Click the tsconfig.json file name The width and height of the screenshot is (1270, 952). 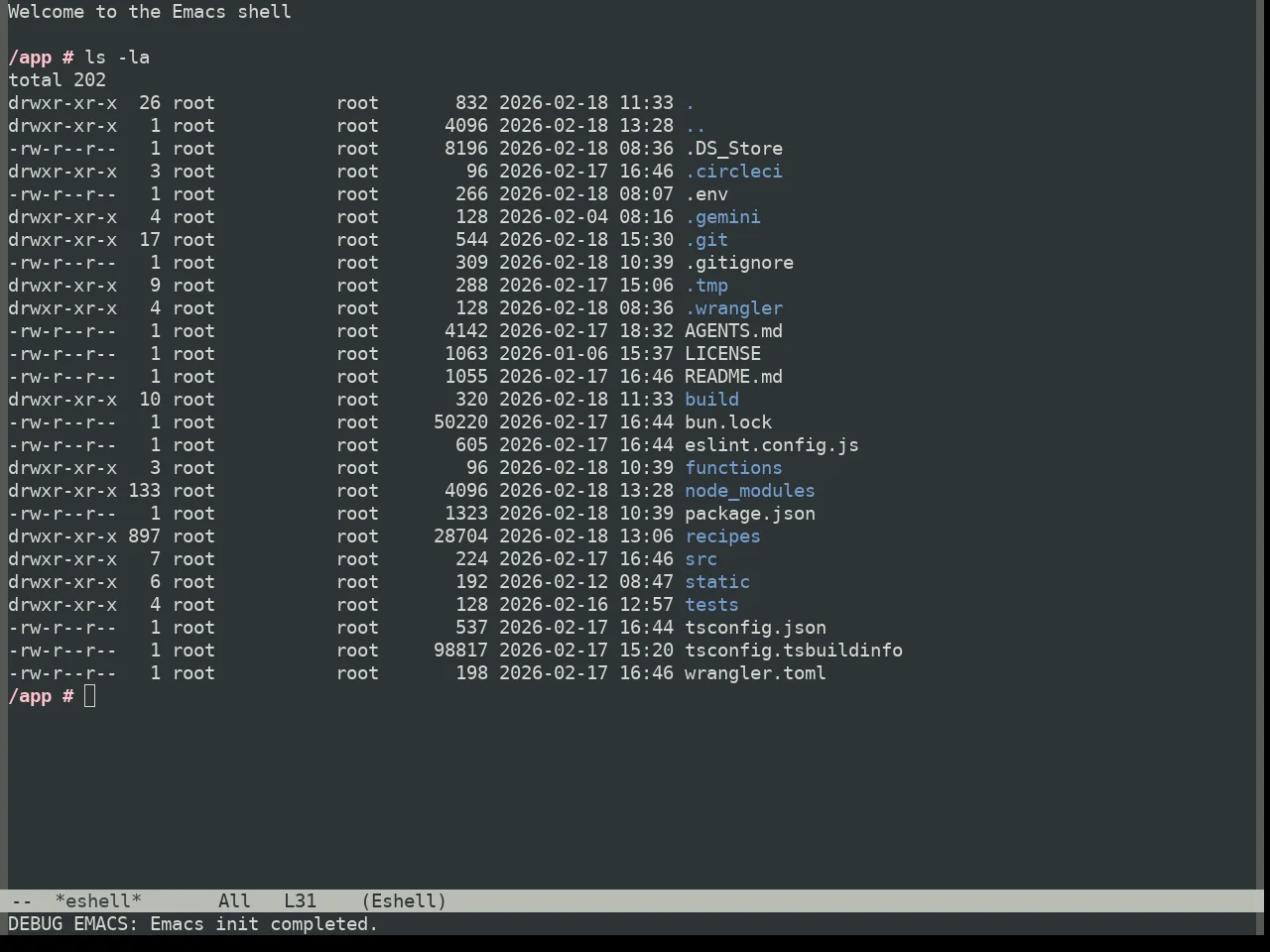(755, 628)
